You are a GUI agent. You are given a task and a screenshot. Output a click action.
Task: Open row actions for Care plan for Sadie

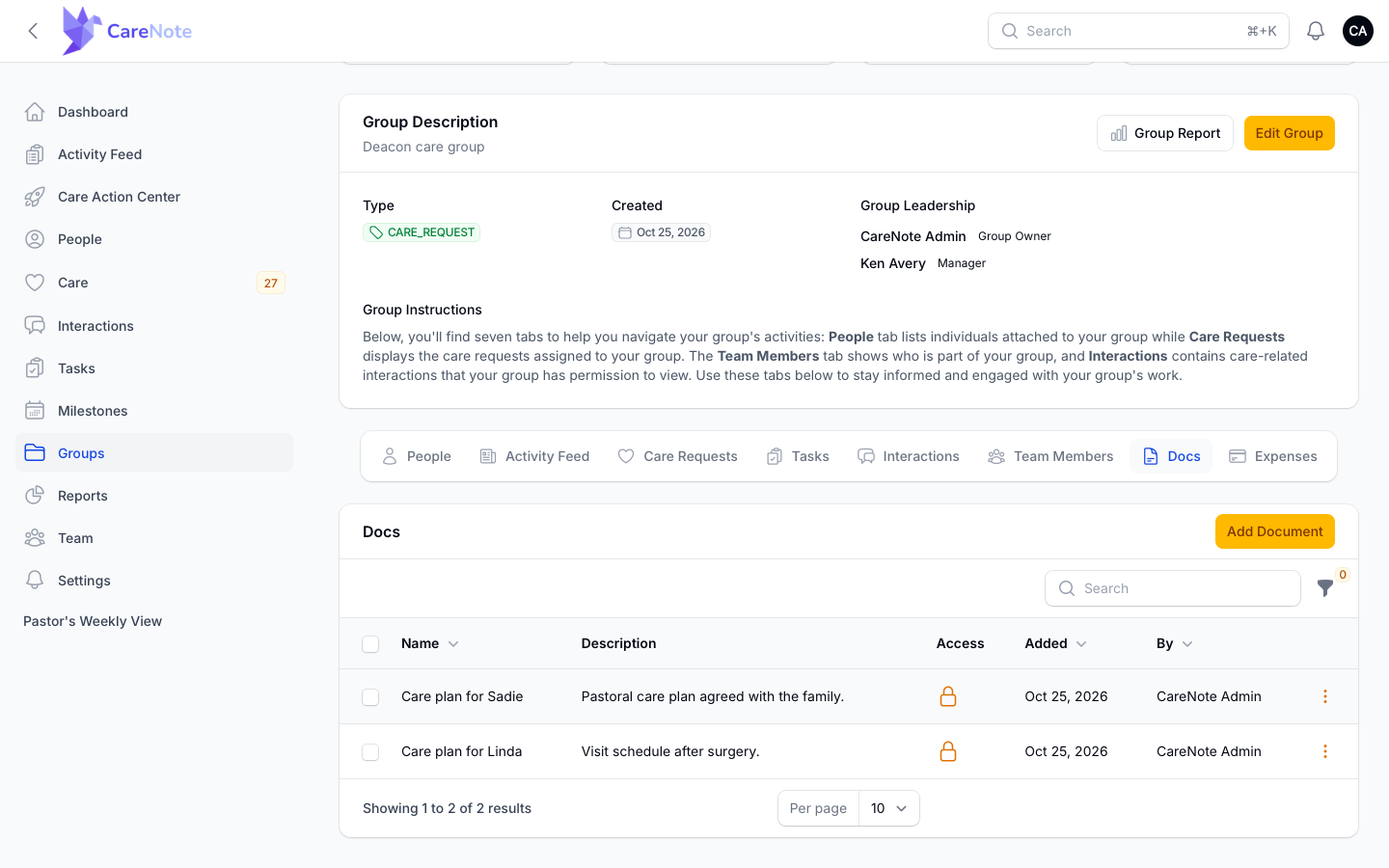coord(1325,696)
